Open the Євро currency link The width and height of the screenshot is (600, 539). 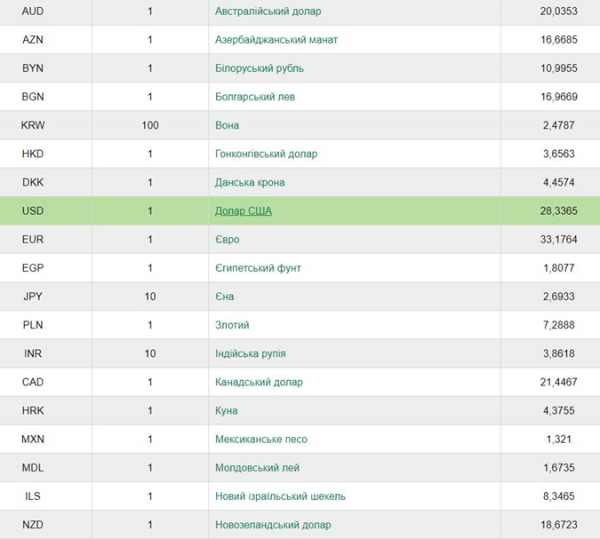[x=227, y=239]
